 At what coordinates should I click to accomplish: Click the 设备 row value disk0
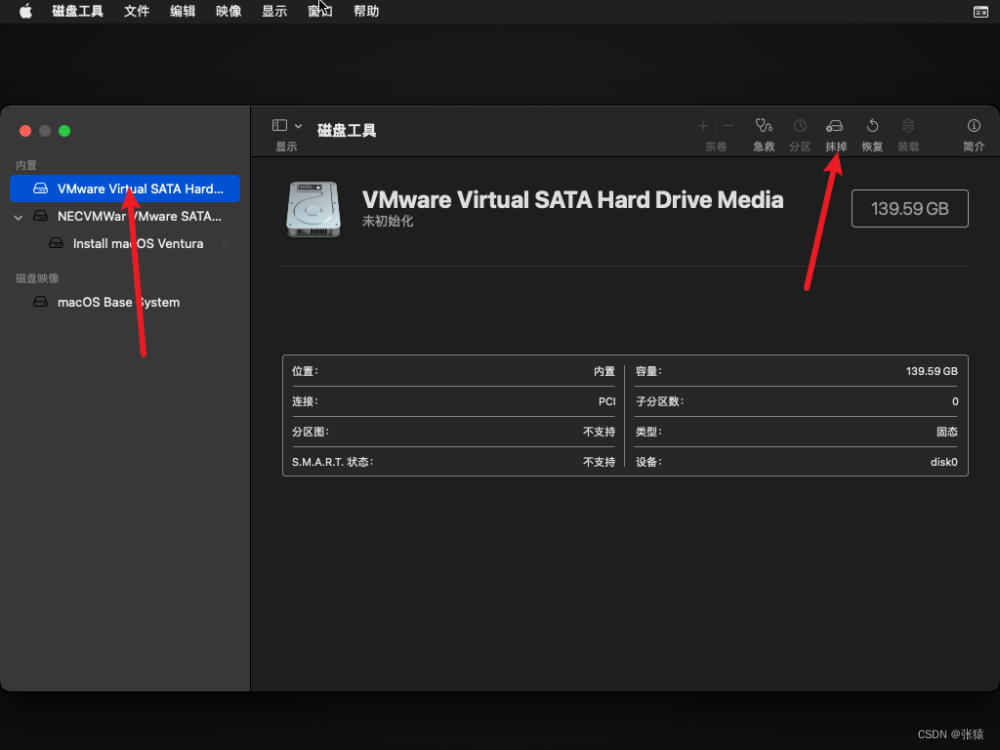[x=944, y=462]
